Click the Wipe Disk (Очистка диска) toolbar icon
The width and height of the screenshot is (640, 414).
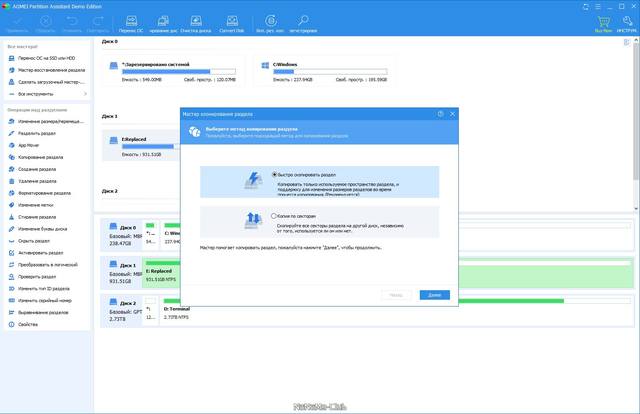(x=196, y=24)
